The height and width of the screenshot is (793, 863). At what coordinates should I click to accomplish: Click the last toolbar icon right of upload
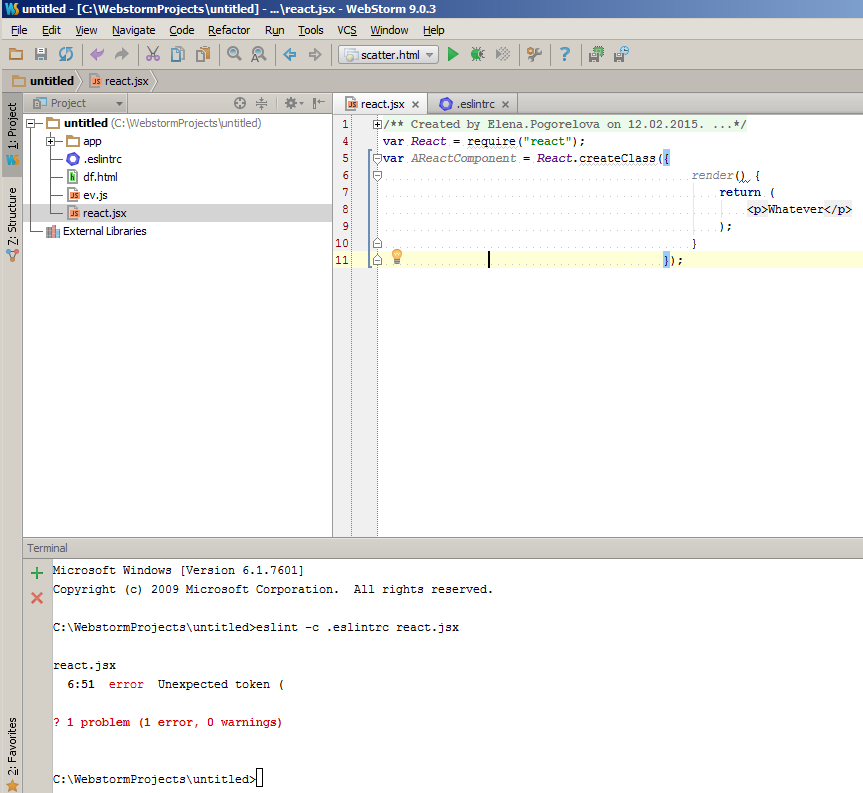621,54
